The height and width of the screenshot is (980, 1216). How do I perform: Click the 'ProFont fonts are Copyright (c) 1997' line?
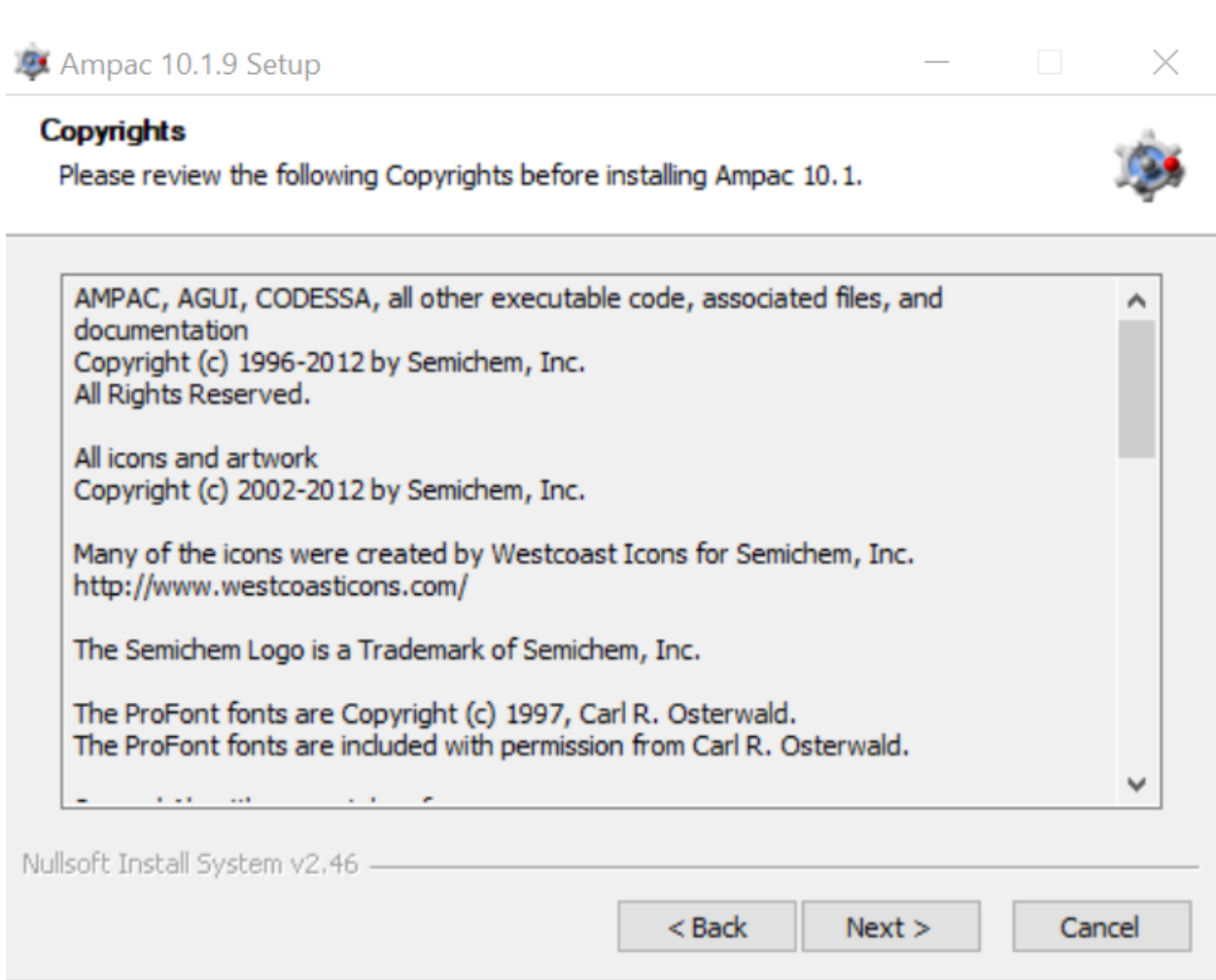coord(434,714)
